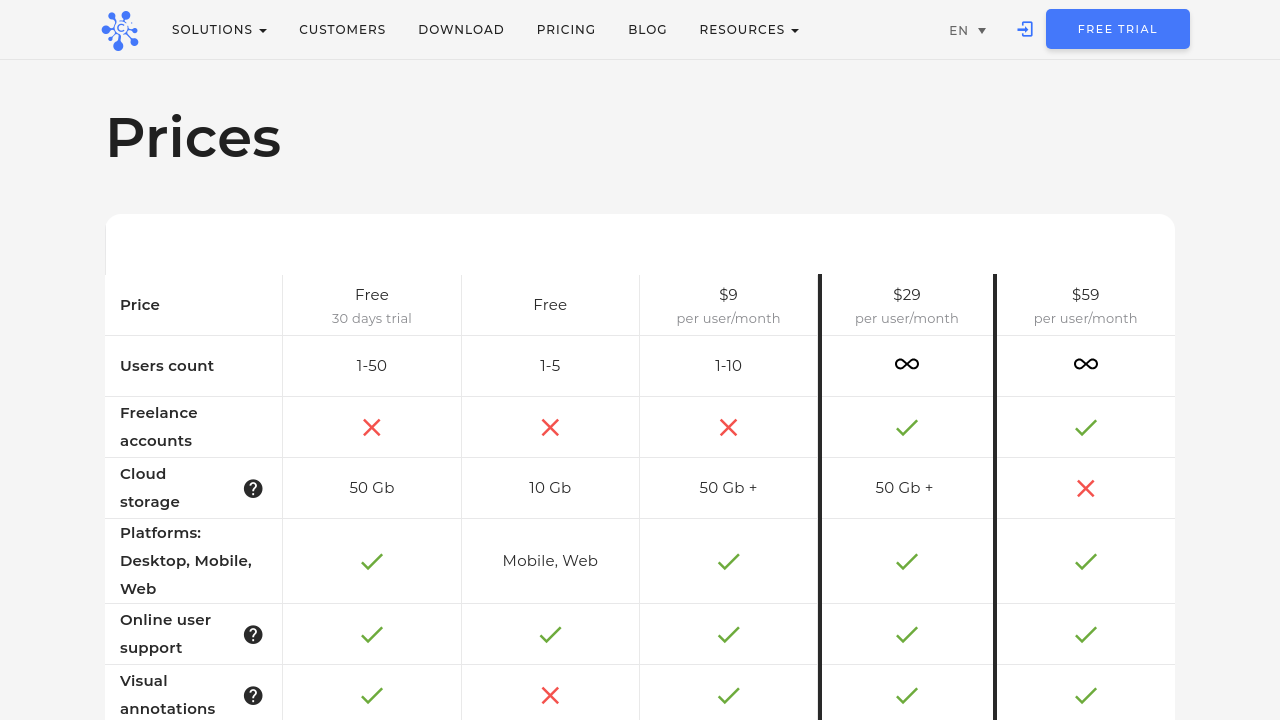
Task: Click the $29 per user/month price
Action: tap(907, 306)
